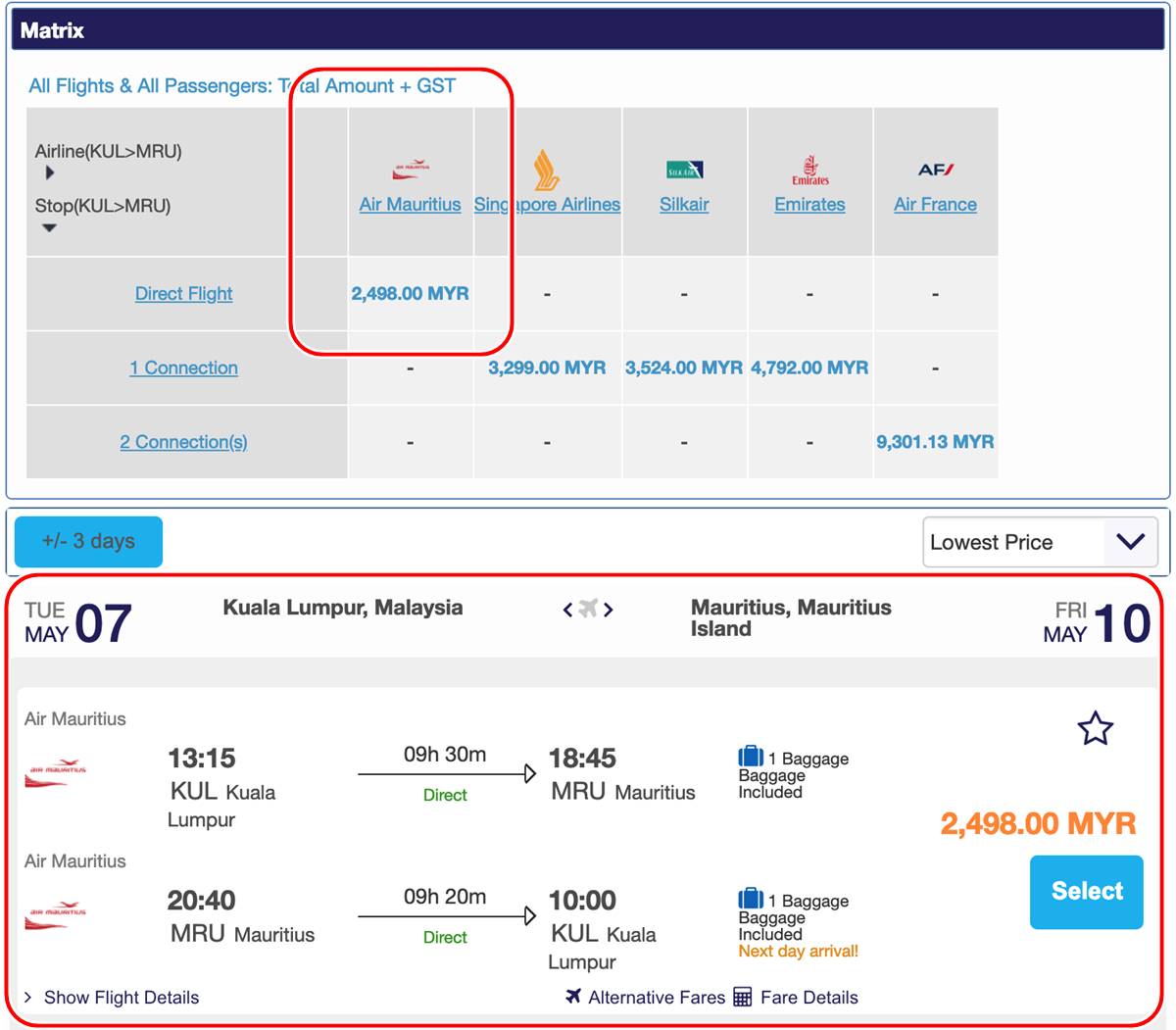Click the +/- 3 days button
The width and height of the screenshot is (1176, 1030).
pyautogui.click(x=88, y=542)
